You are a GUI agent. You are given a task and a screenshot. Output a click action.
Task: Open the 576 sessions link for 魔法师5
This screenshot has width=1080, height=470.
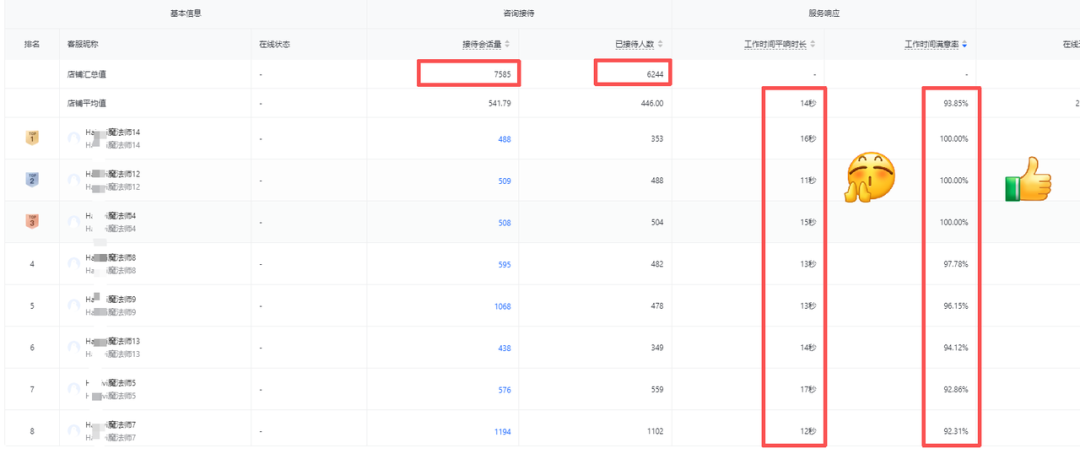tap(504, 390)
